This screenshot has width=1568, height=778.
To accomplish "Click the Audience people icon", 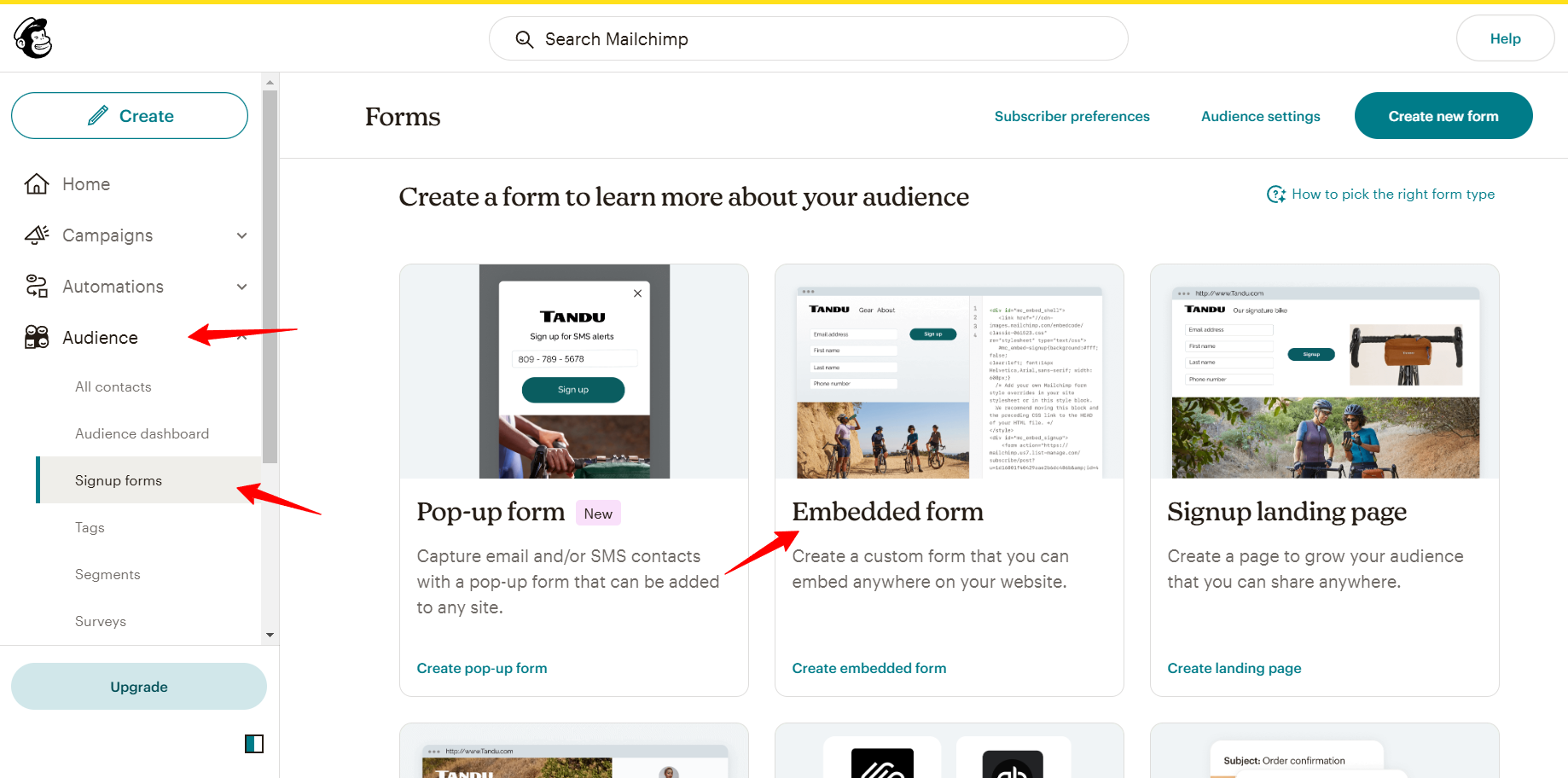I will (x=37, y=338).
